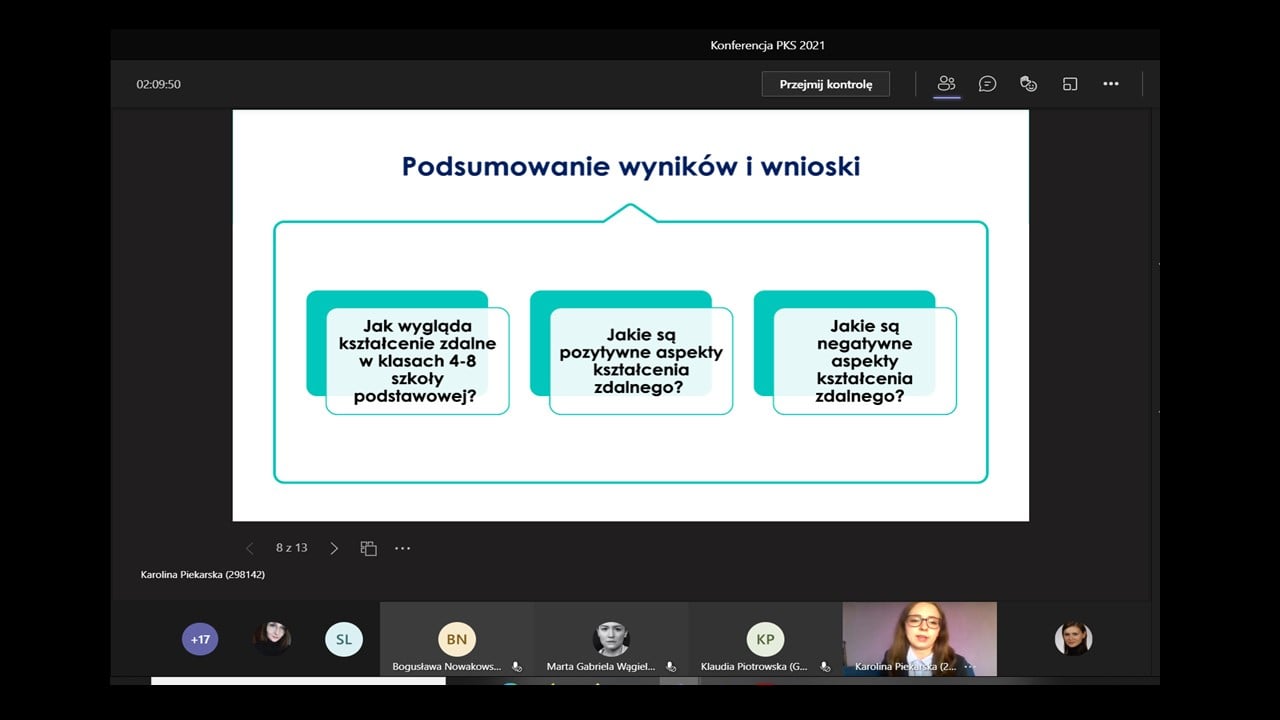Click the box about pozytywne aspekty kształcenia
Image resolution: width=1280 pixels, height=720 pixels.
(641, 361)
